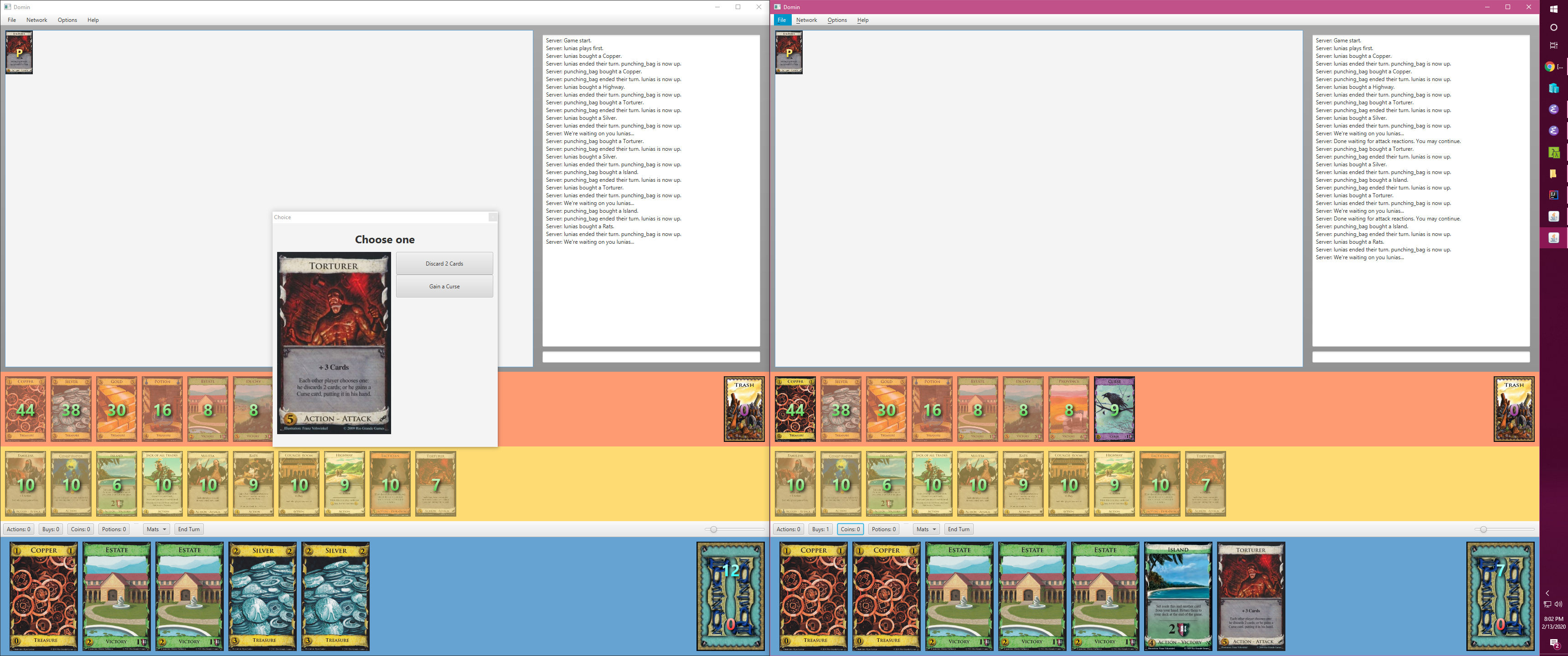Close the Choice dialog
This screenshot has width=1568, height=656.
point(492,217)
